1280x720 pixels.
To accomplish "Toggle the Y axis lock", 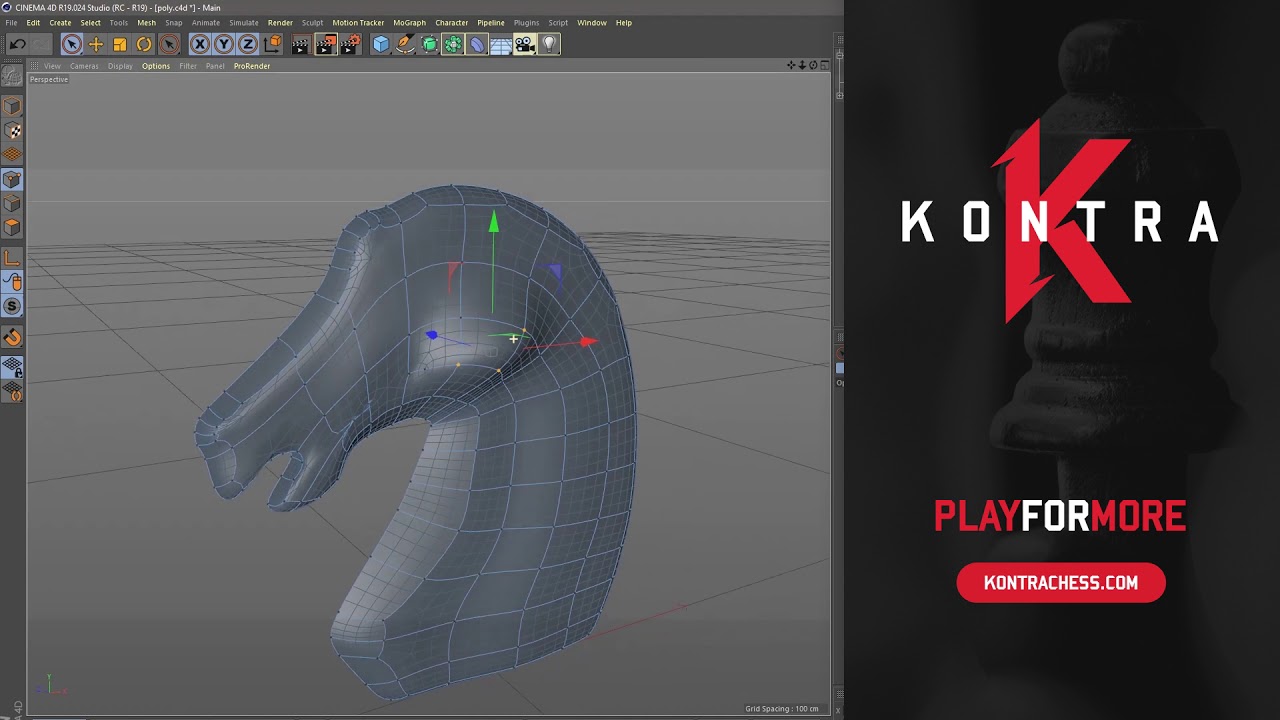I will 224,44.
